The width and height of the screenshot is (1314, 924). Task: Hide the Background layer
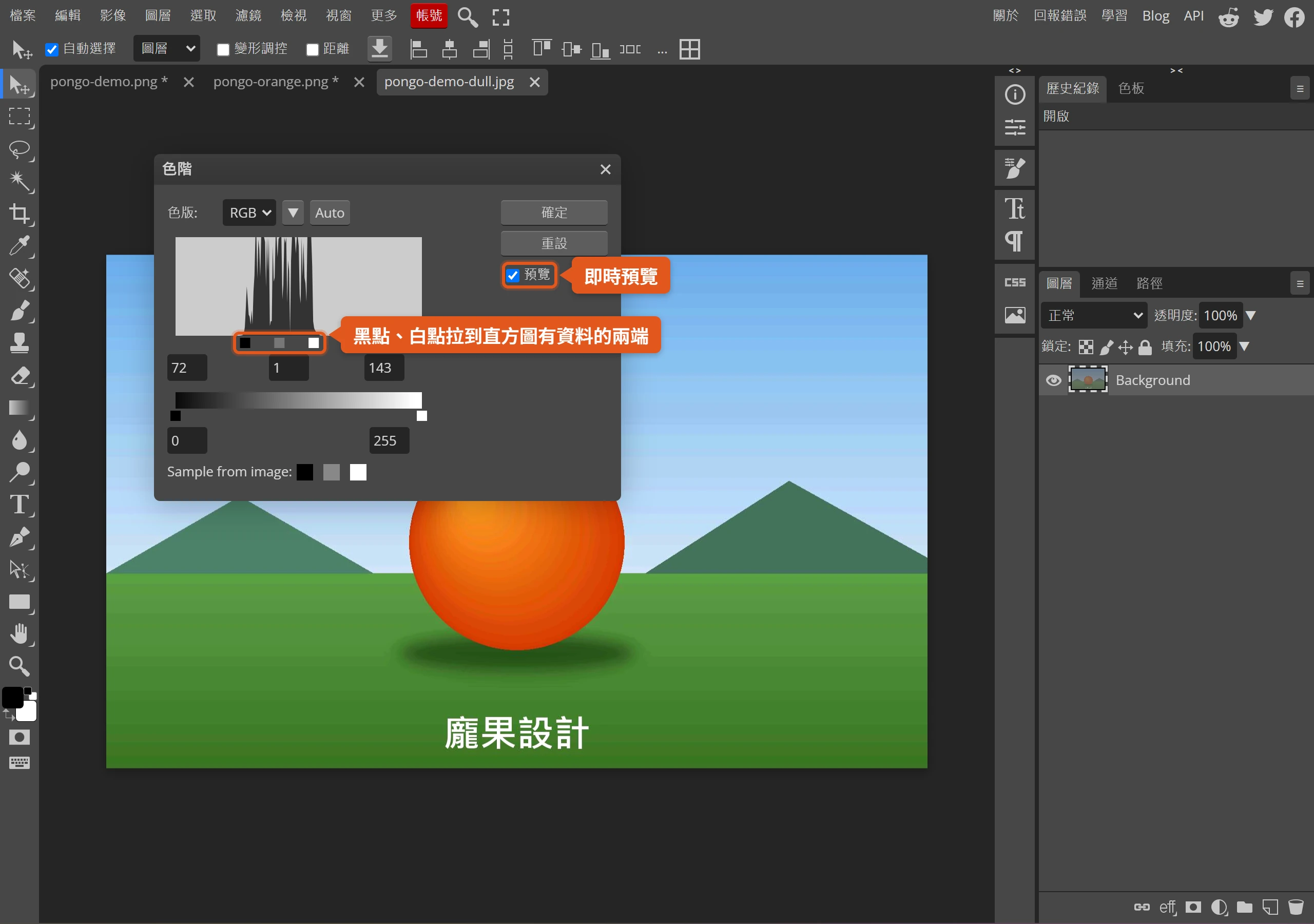pyautogui.click(x=1054, y=381)
